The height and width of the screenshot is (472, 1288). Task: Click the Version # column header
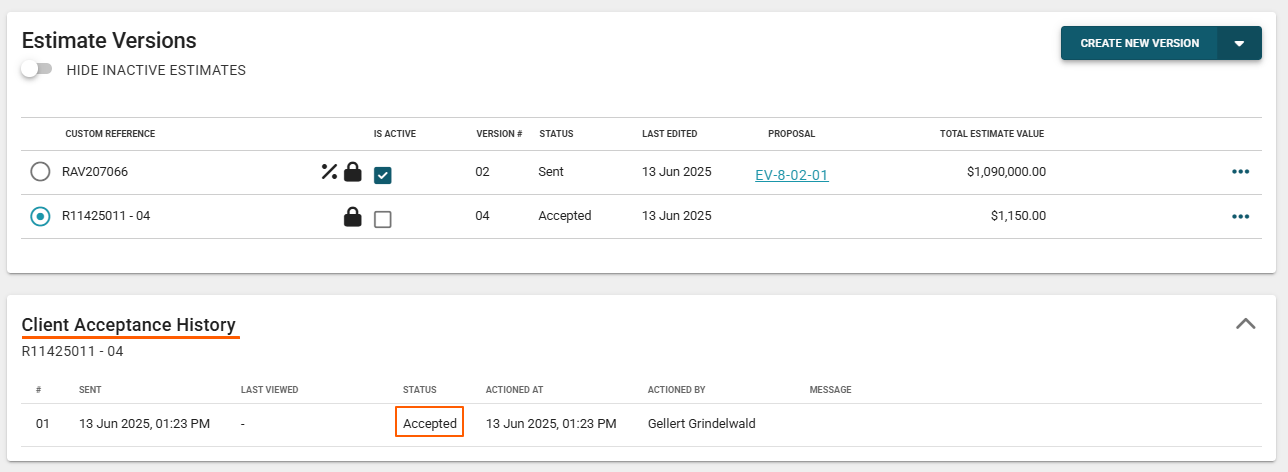(x=499, y=134)
